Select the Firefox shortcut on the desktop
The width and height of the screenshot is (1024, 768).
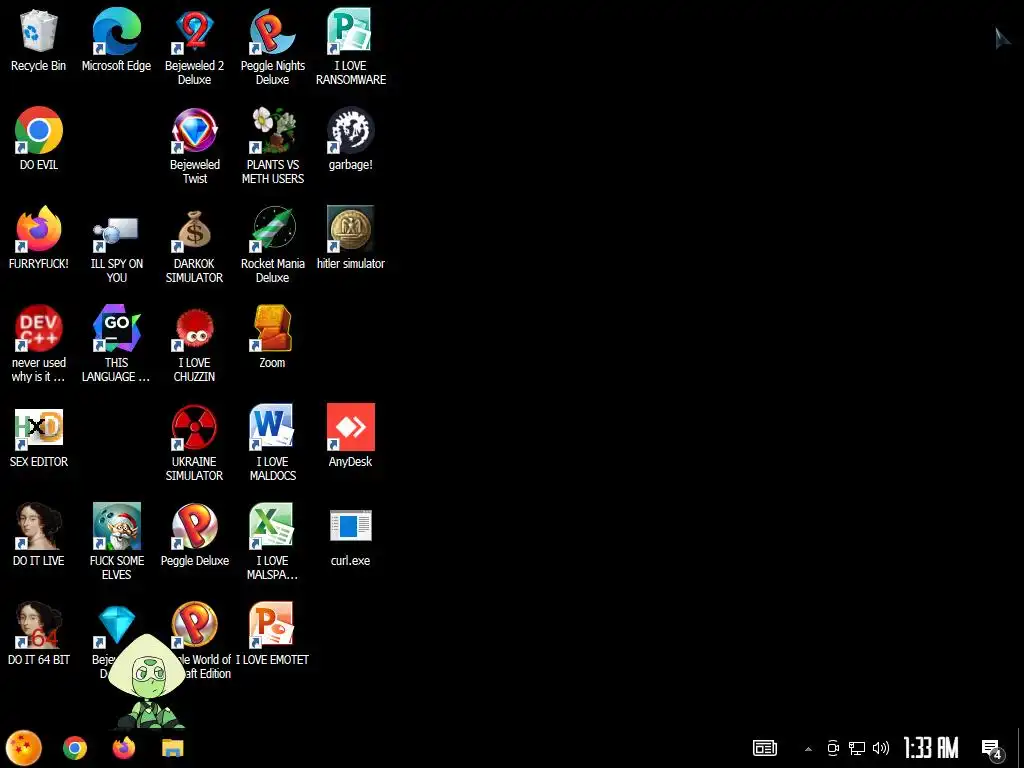(39, 238)
